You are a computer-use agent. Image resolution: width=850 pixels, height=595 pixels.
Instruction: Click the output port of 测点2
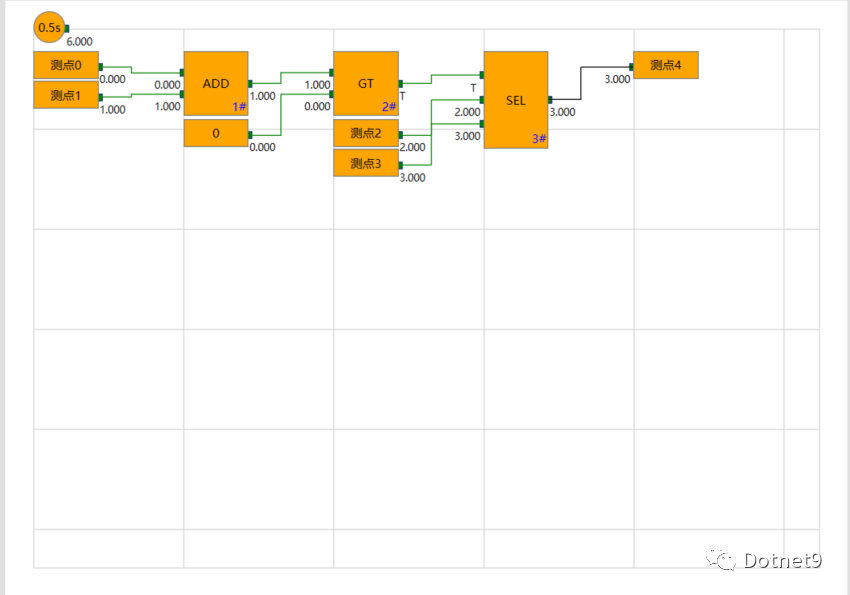(x=401, y=134)
